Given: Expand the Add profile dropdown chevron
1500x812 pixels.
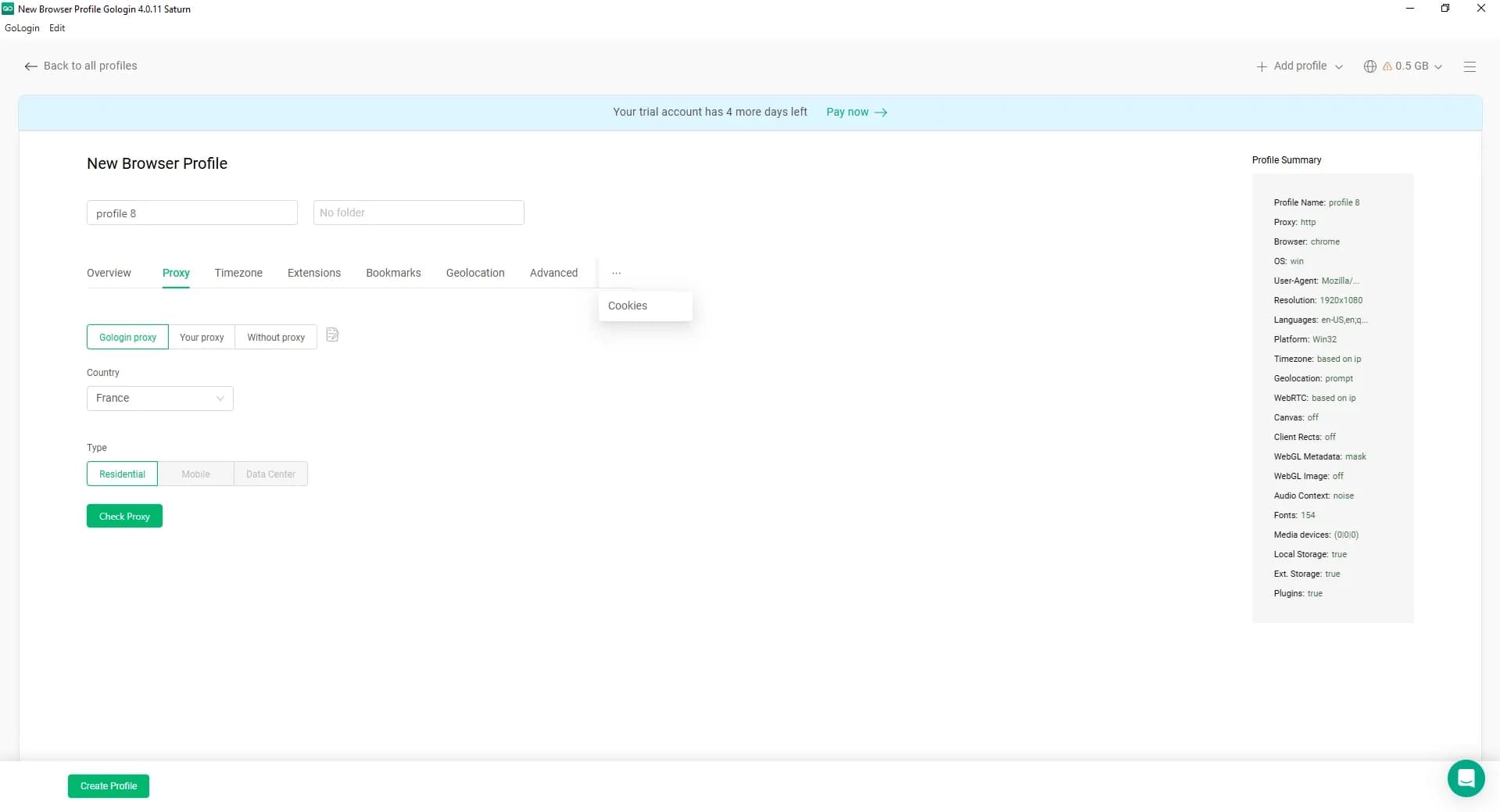Looking at the screenshot, I should (1340, 66).
